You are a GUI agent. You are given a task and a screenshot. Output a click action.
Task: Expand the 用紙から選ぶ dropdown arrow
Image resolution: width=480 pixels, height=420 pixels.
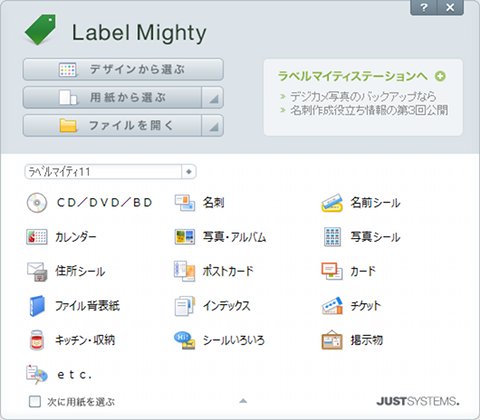(213, 98)
